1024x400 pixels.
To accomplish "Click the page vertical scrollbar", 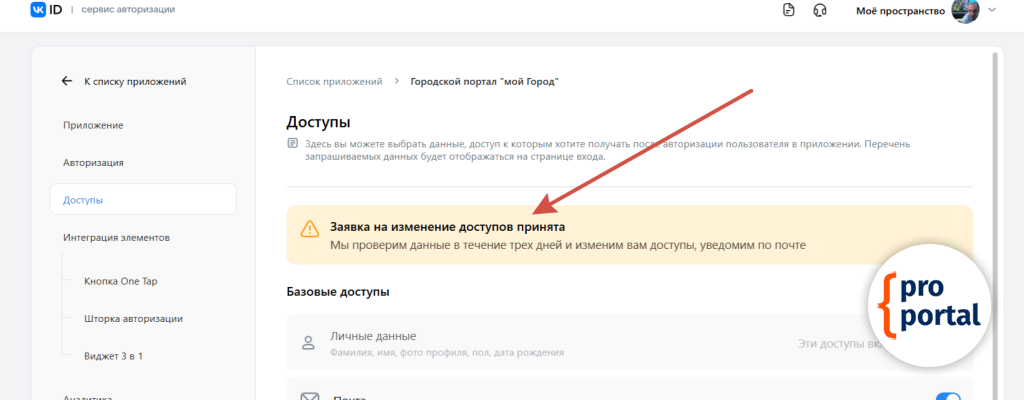I will [993, 200].
